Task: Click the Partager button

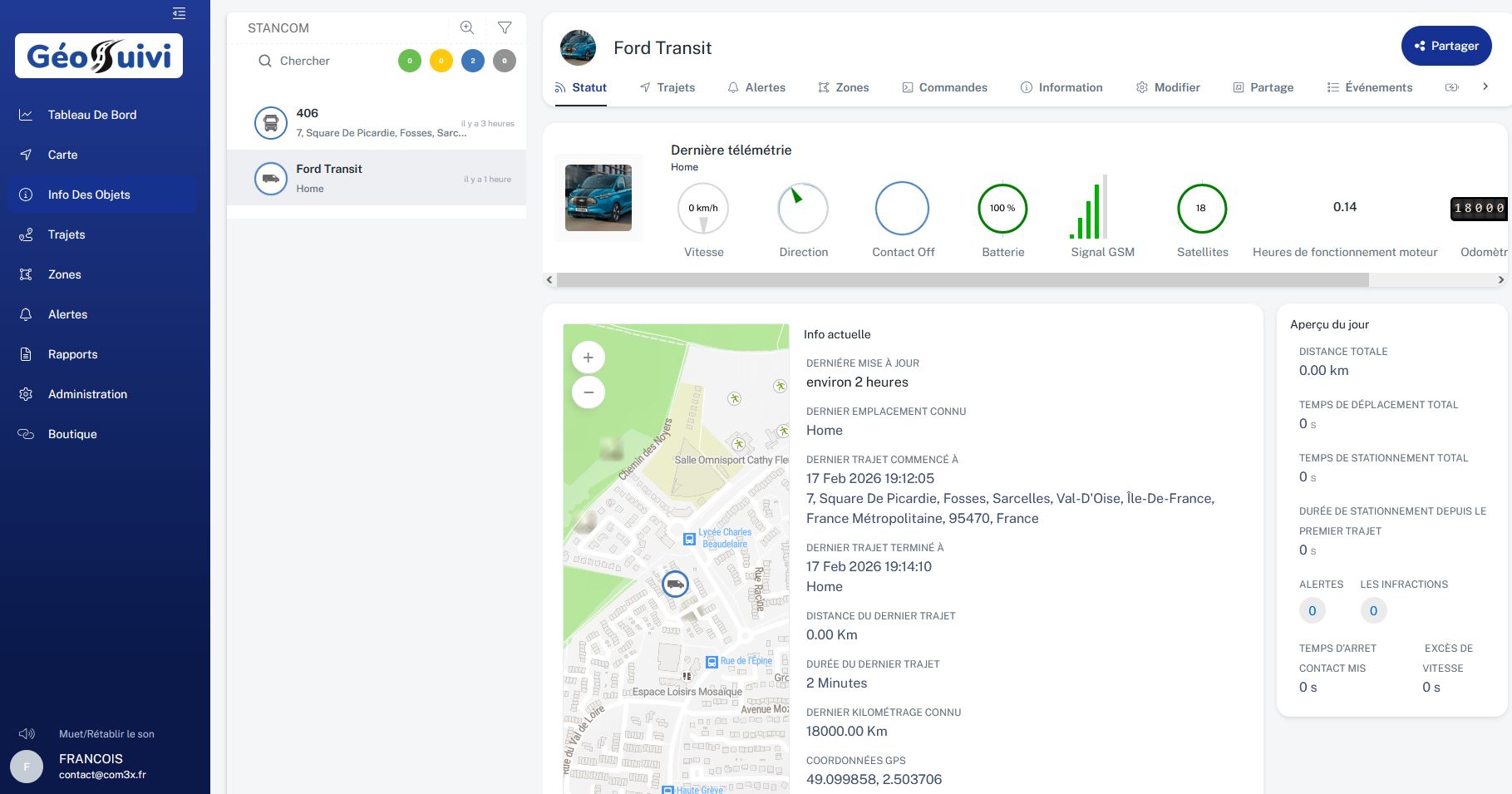Action: (1446, 46)
